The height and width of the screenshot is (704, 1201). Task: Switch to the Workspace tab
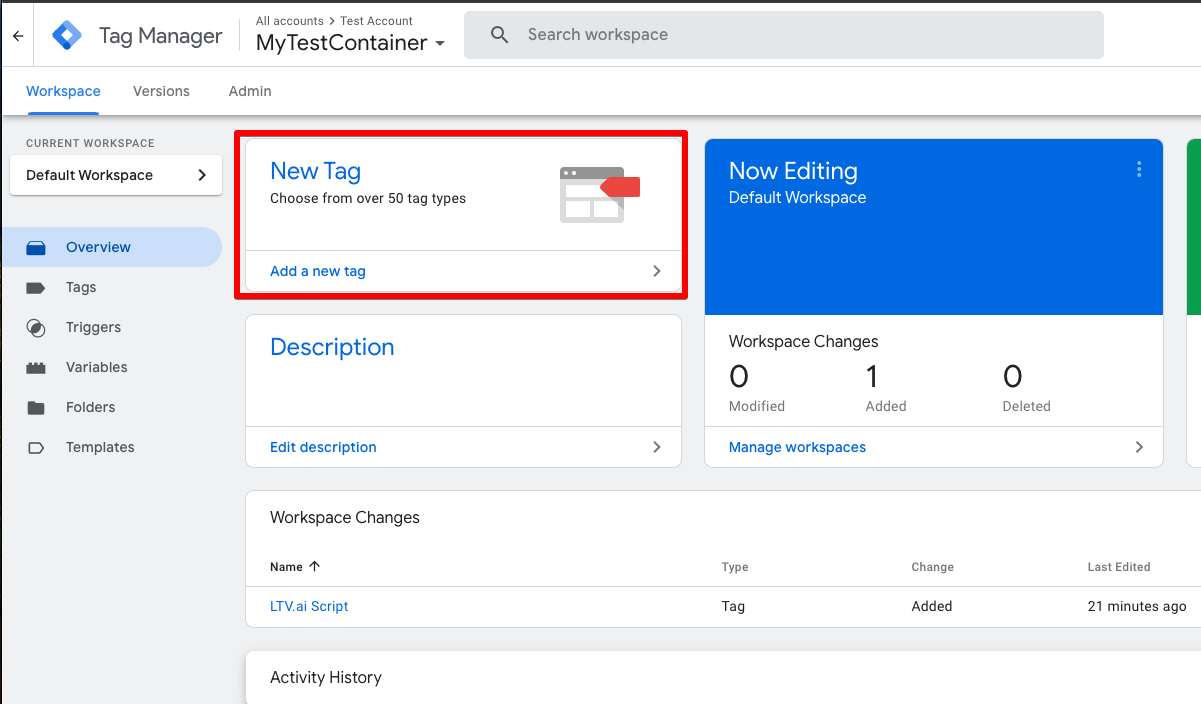click(63, 91)
